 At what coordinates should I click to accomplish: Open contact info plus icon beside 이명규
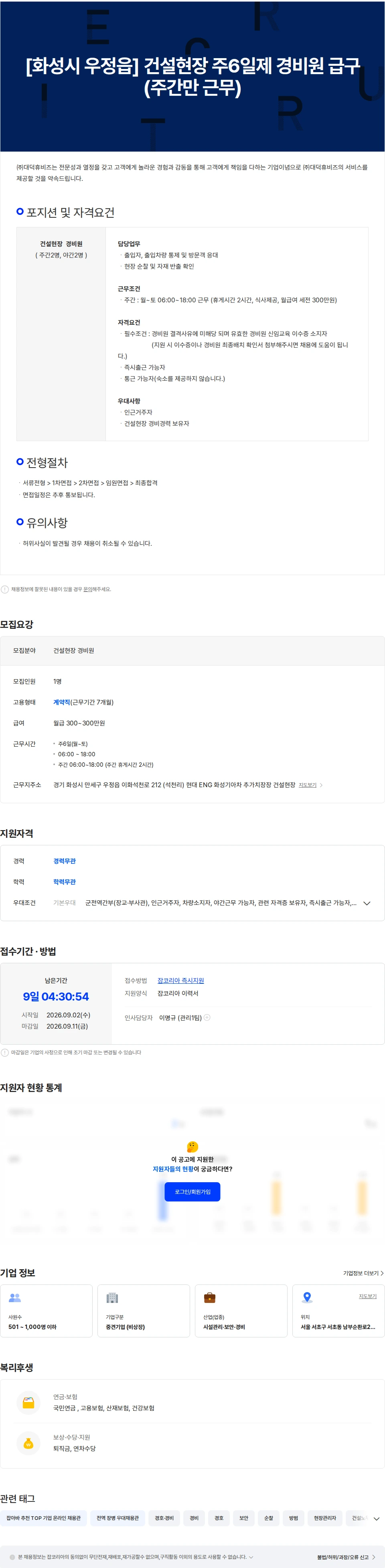(x=207, y=1018)
